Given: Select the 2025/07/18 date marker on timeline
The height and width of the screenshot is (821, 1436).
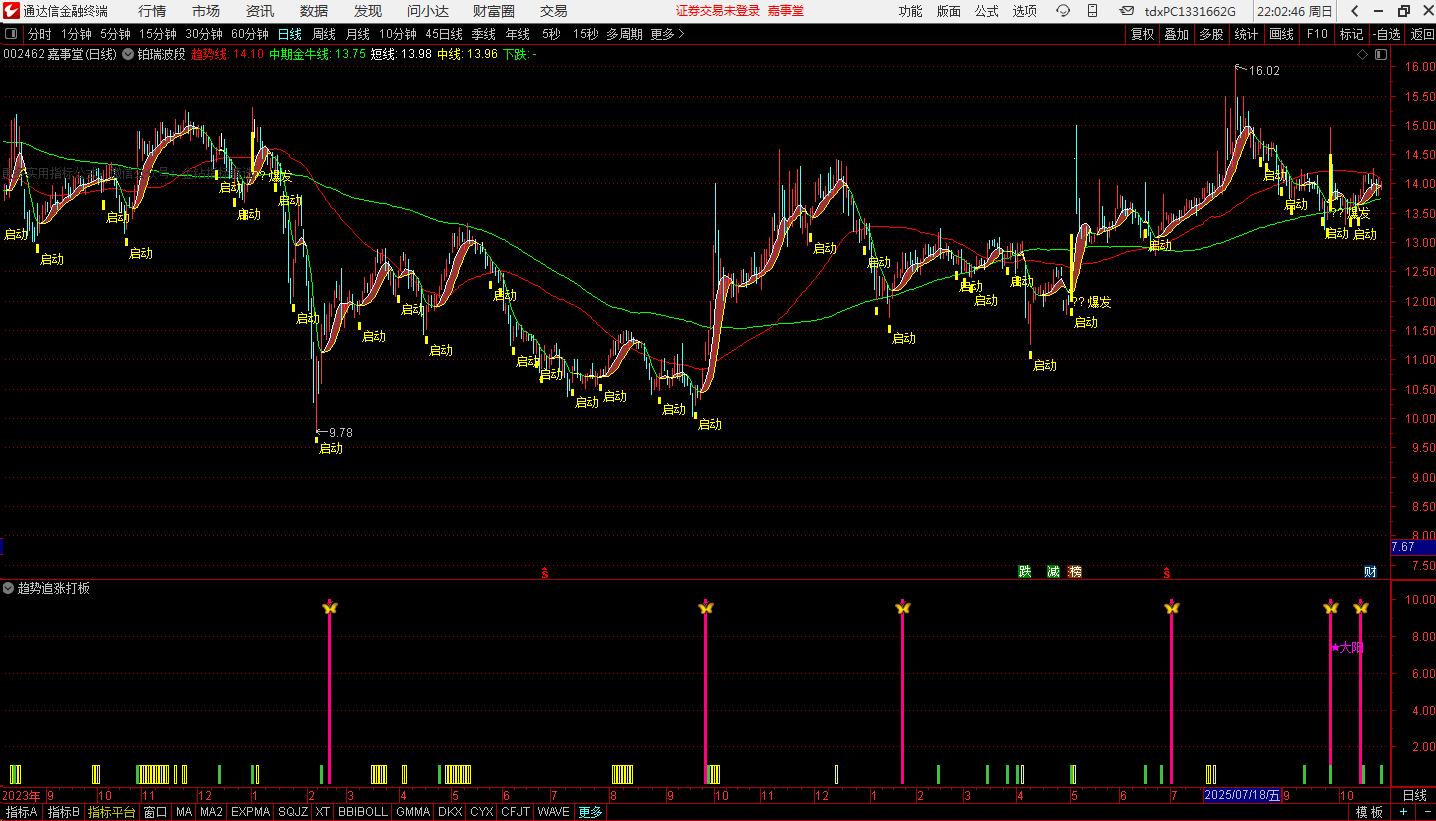Looking at the screenshot, I should [1241, 796].
